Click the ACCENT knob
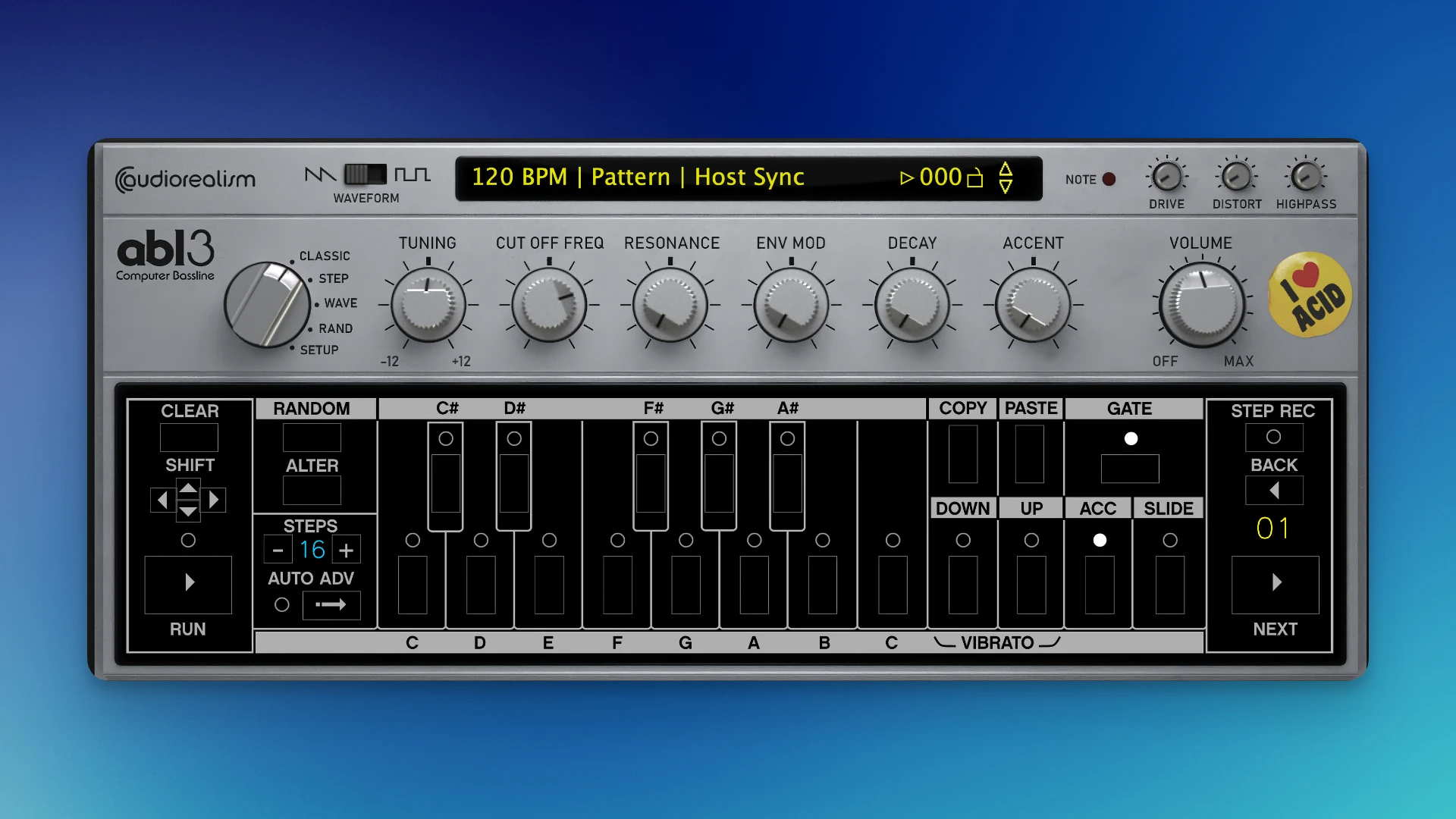This screenshot has width=1456, height=819. (1032, 304)
